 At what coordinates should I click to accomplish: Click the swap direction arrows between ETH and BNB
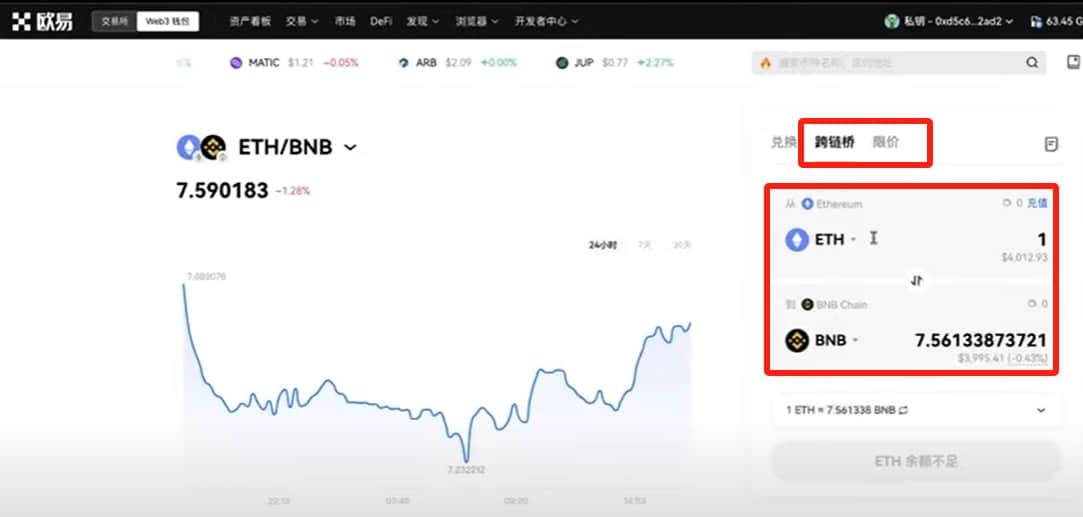(x=917, y=281)
